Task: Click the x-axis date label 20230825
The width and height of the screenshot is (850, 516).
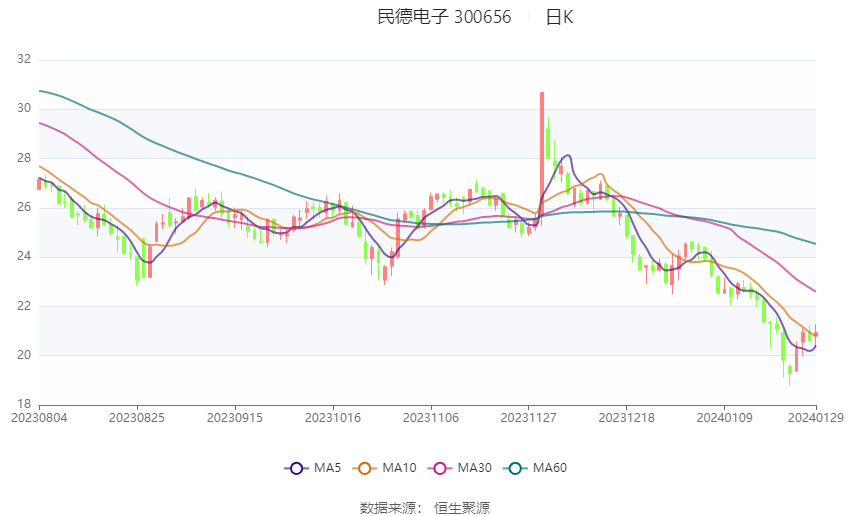Action: click(x=137, y=417)
